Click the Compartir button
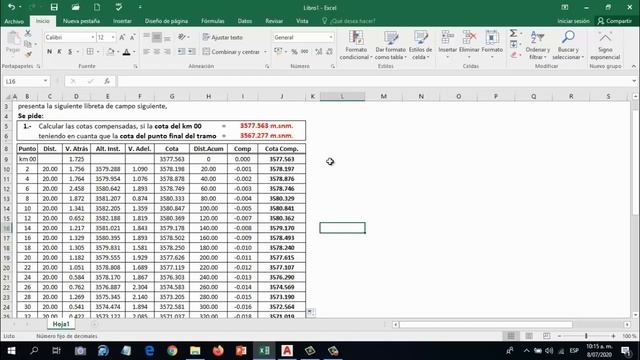The height and width of the screenshot is (360, 640). click(614, 21)
